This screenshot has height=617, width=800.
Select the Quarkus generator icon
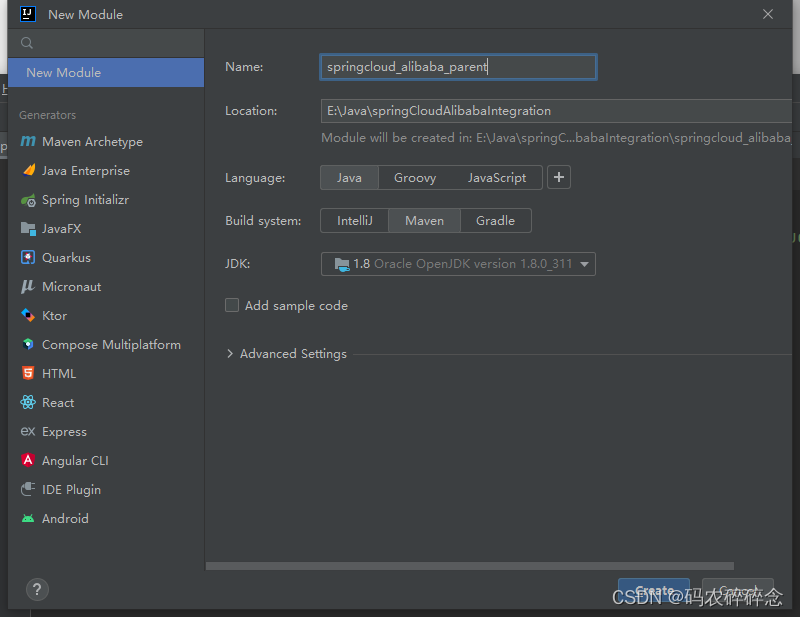28,257
